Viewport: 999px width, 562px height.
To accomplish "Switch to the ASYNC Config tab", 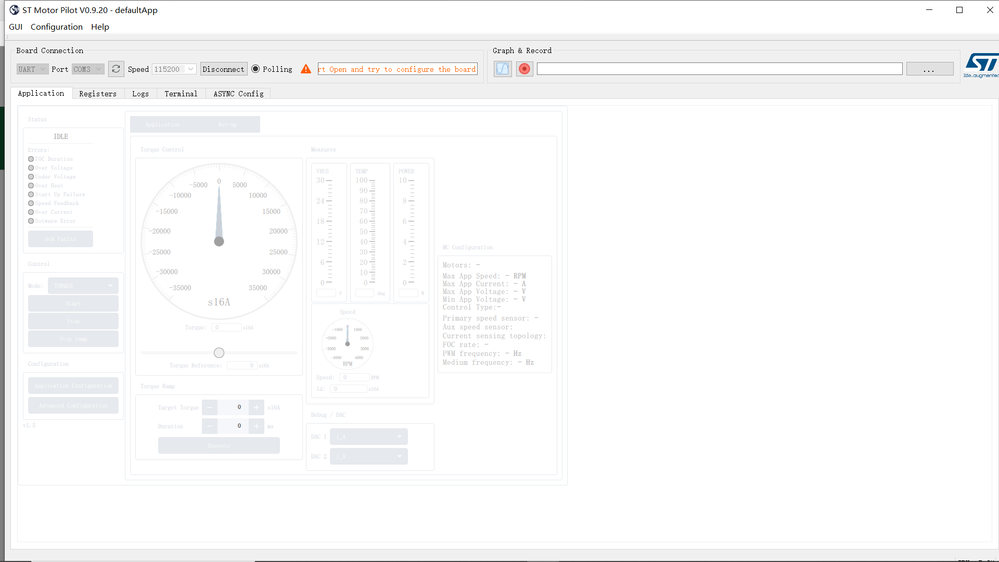I will tap(238, 94).
